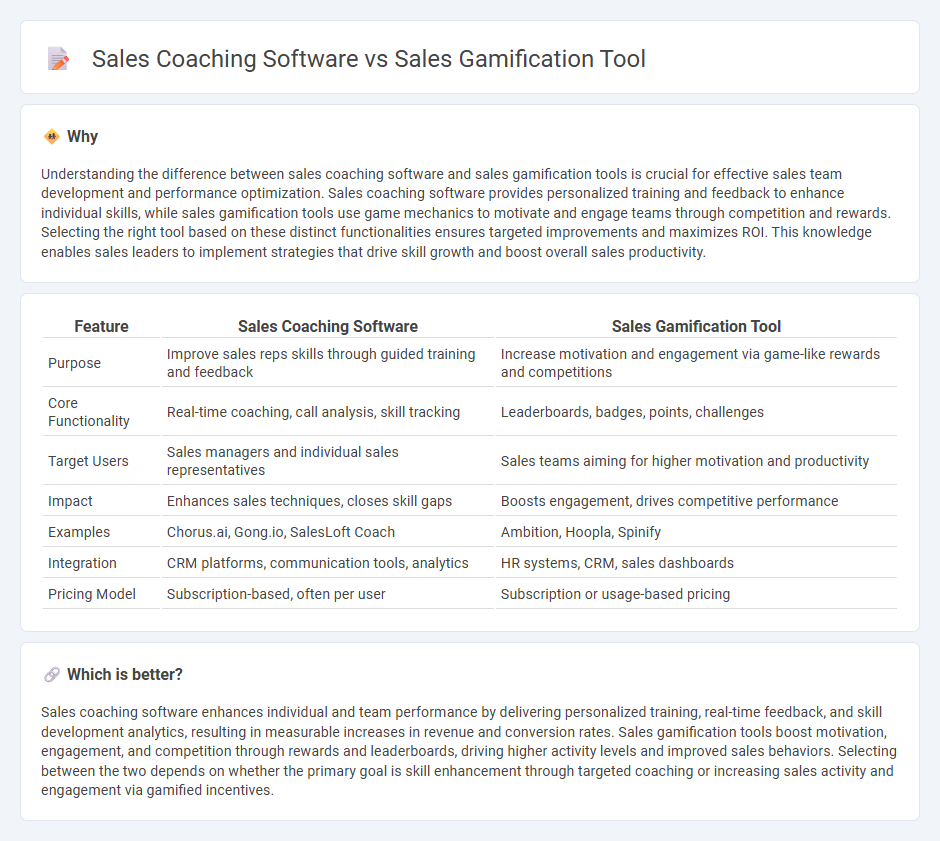The width and height of the screenshot is (940, 841).
Task: Click the cell 'Sales managers and individual sales representatives'
Action: point(328,461)
